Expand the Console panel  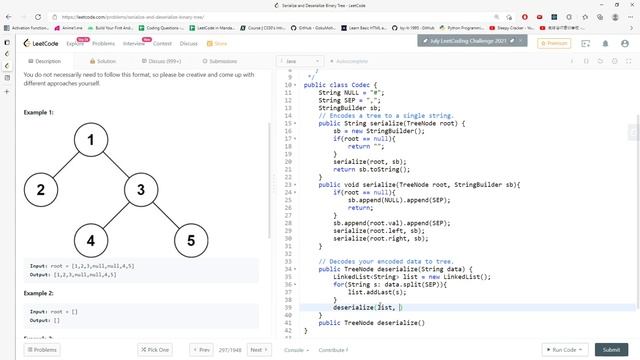pyautogui.click(x=296, y=350)
